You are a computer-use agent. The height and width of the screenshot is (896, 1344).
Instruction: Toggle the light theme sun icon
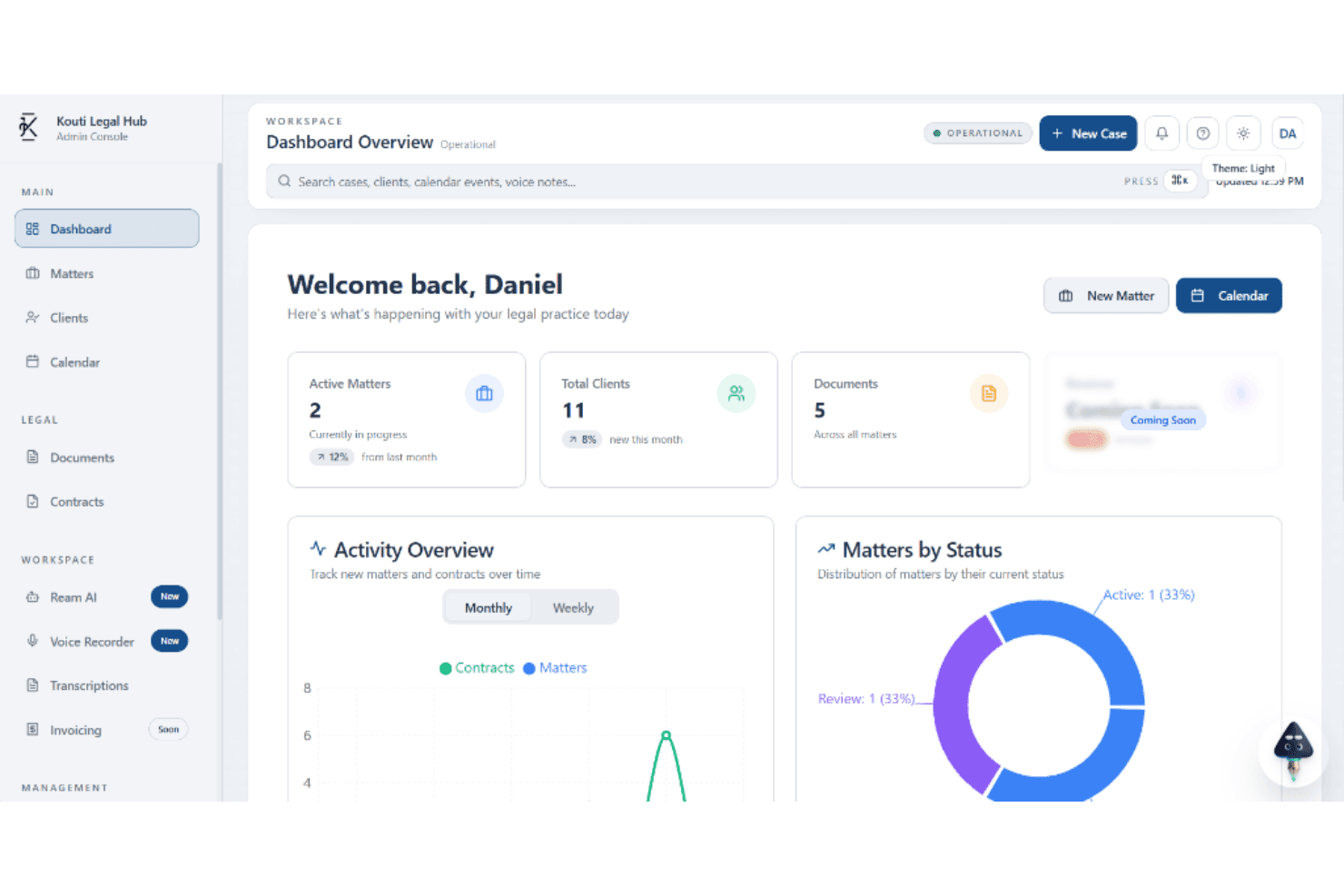1243,133
